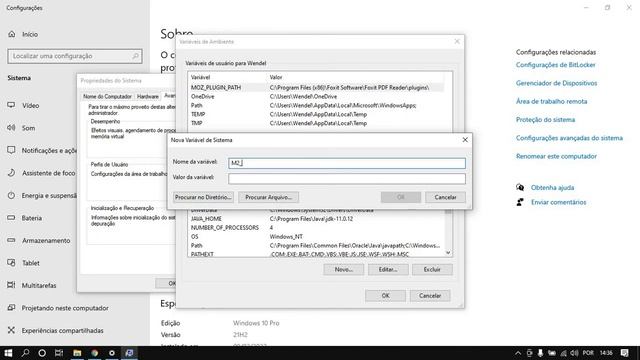Viewport: 640px width, 360px height.
Task: Click the taskbar search icon
Action: click(25, 353)
